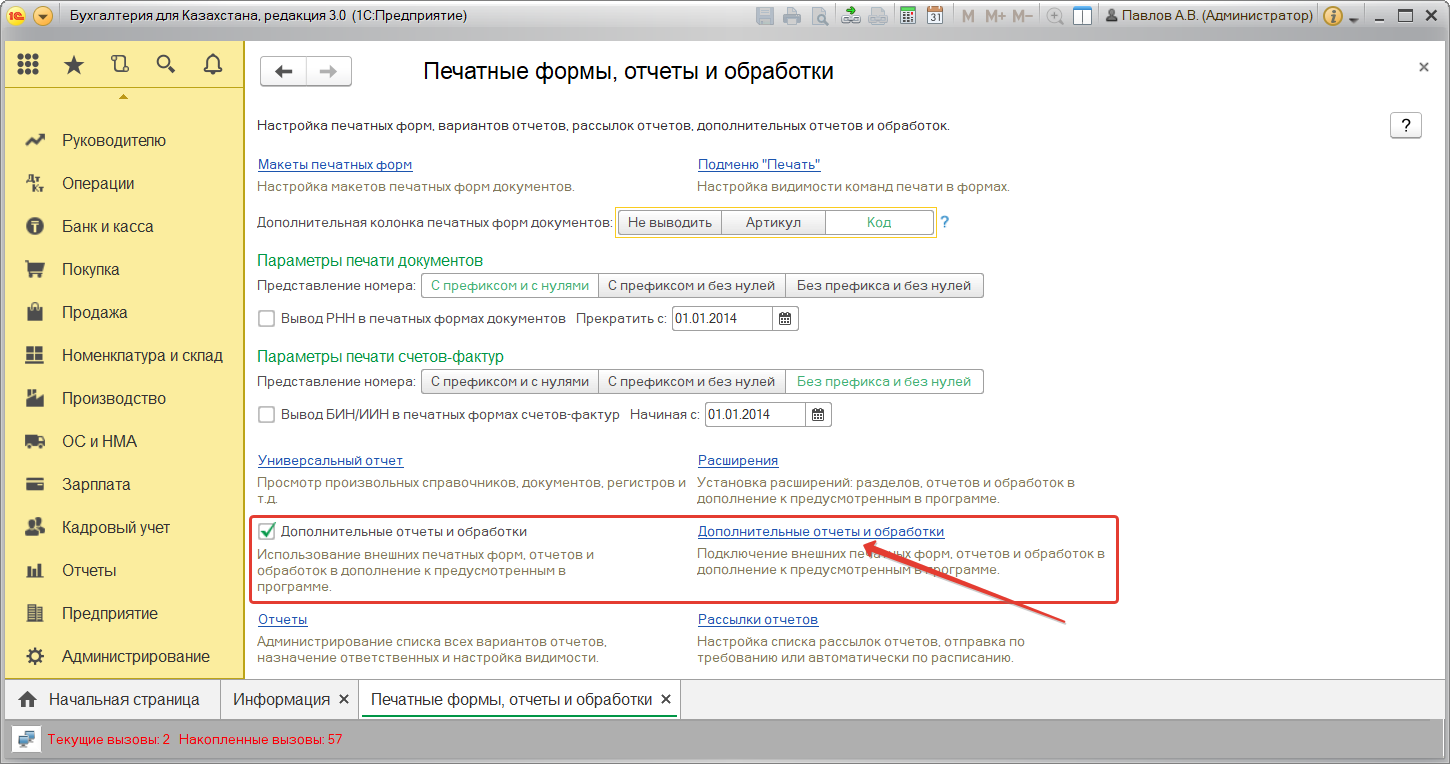Click the search magnifier in sidebar

coord(166,65)
